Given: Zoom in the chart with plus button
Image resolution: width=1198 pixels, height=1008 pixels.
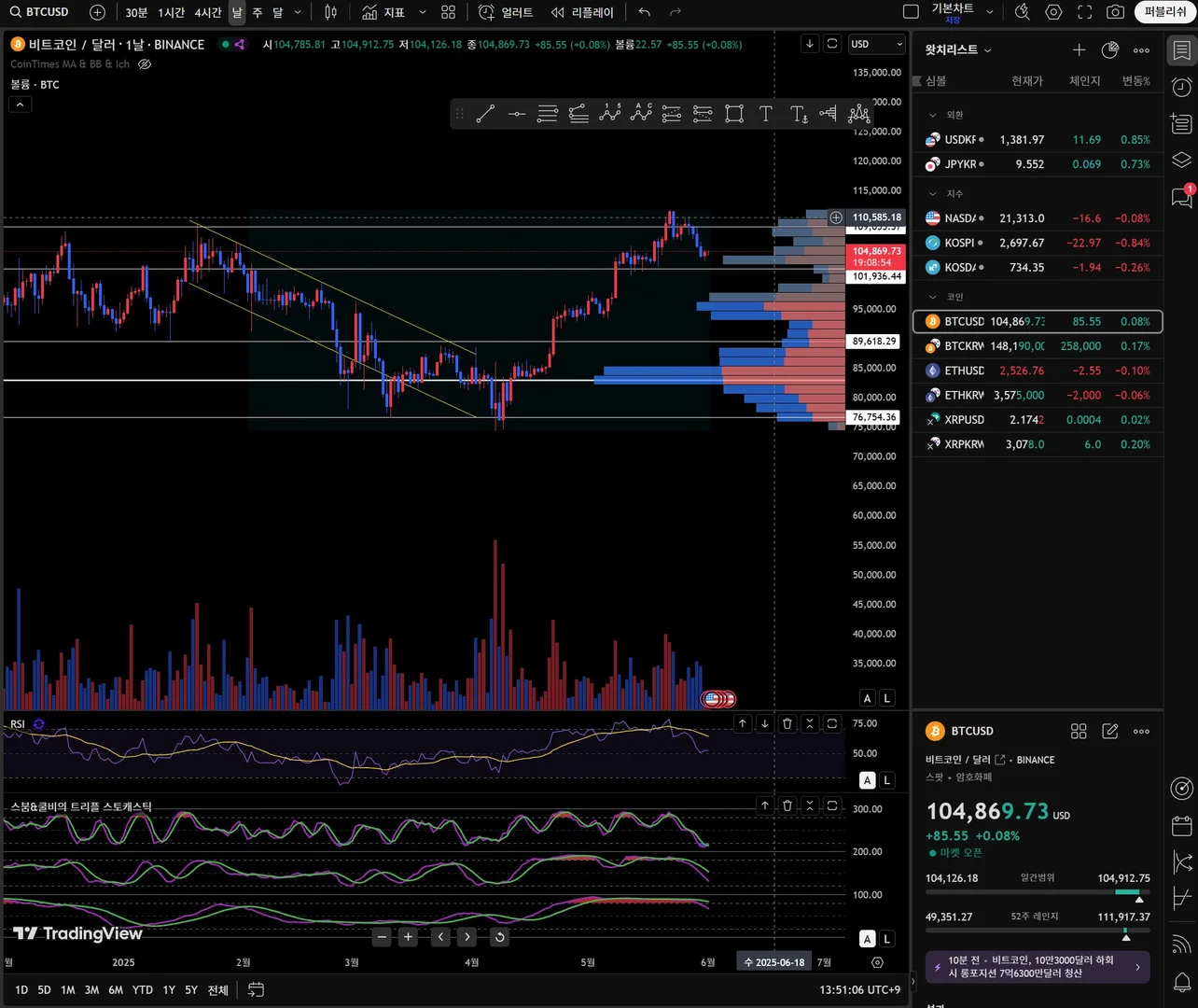Looking at the screenshot, I should tap(408, 937).
